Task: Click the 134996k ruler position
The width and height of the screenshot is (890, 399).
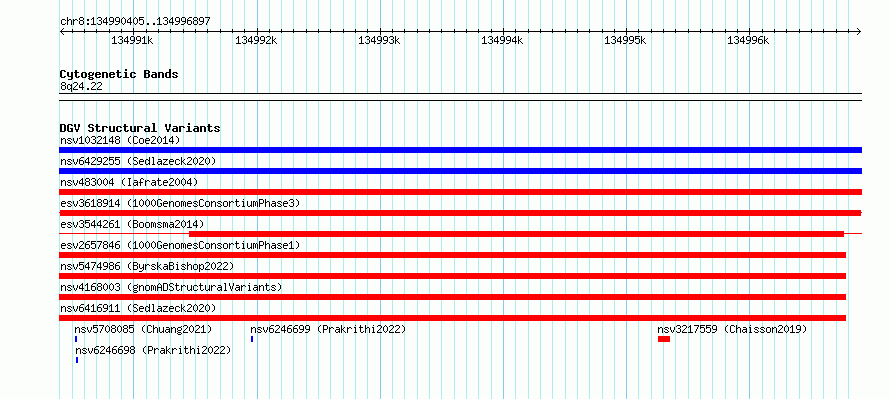Action: click(x=749, y=40)
